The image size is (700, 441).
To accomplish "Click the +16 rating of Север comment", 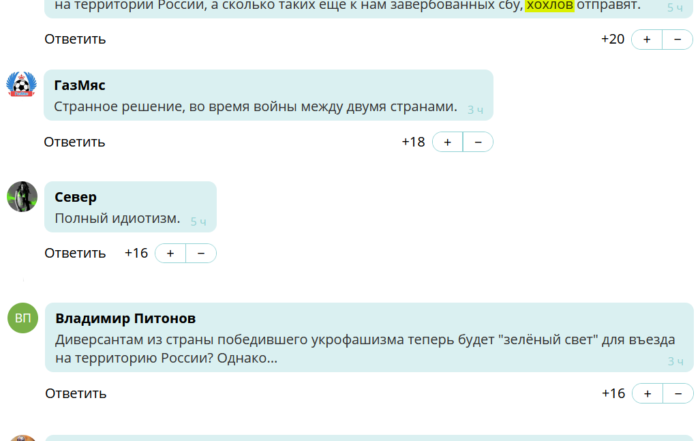I will coord(136,254).
